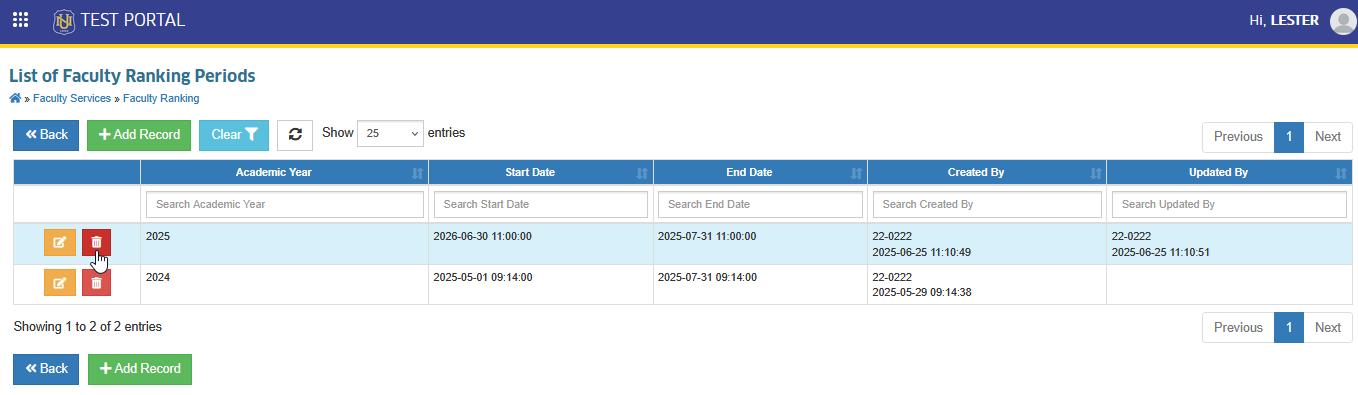Delete the 2024 academic year record
1358x395 pixels.
(x=96, y=283)
